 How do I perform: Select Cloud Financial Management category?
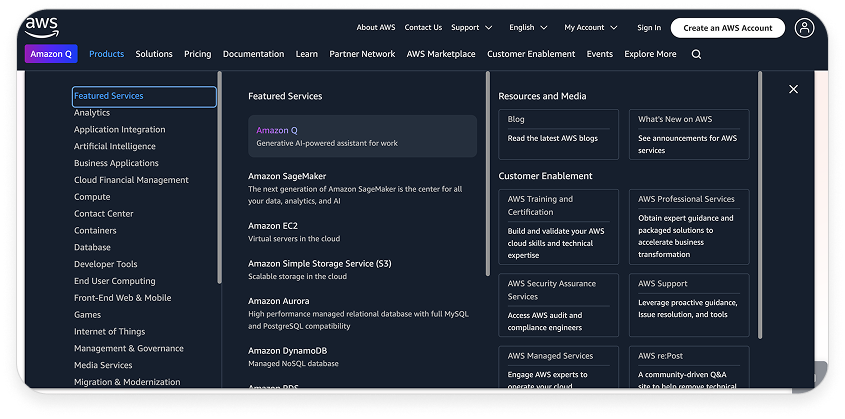131,180
